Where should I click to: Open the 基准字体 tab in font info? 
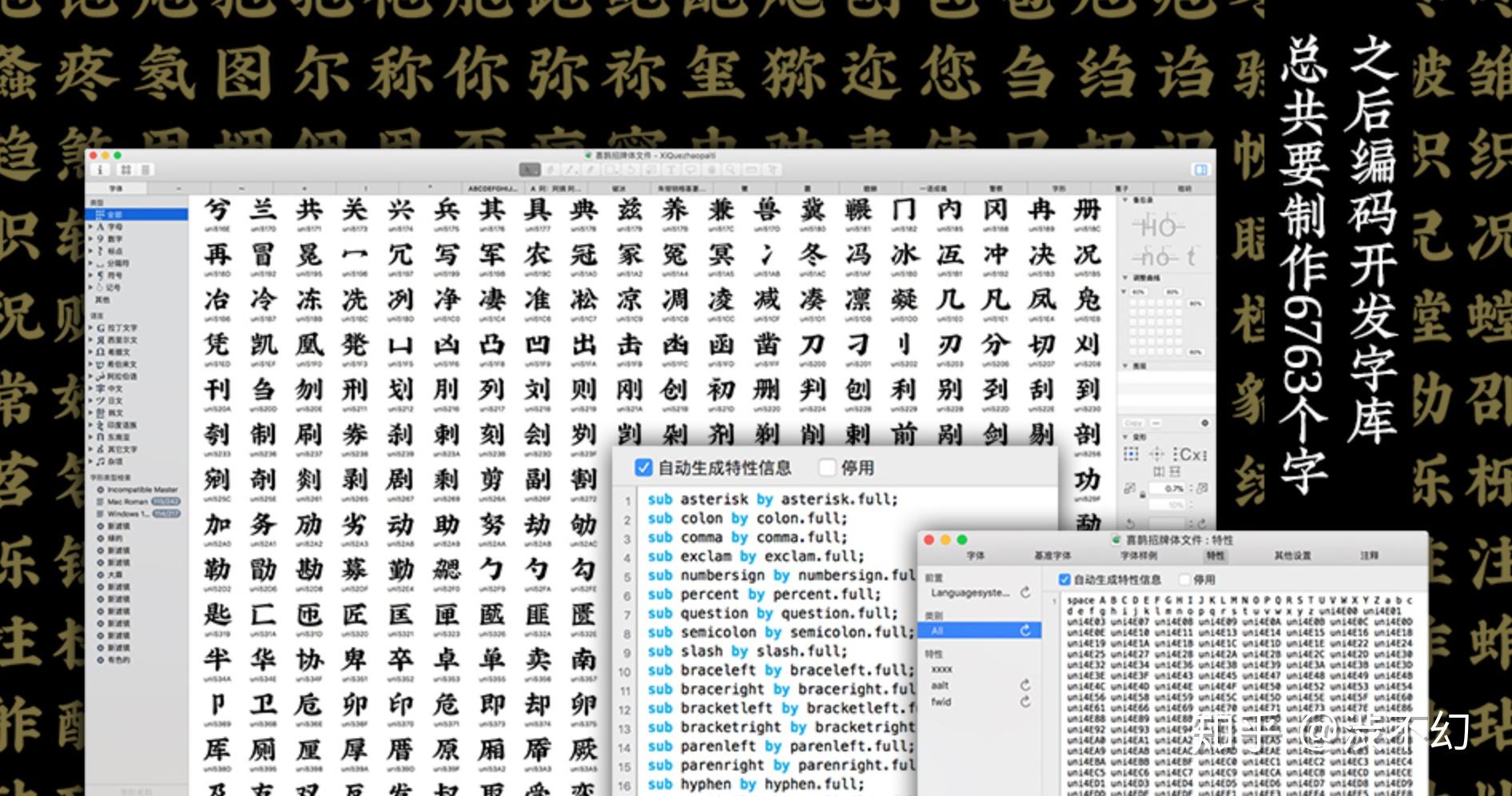(x=1052, y=555)
